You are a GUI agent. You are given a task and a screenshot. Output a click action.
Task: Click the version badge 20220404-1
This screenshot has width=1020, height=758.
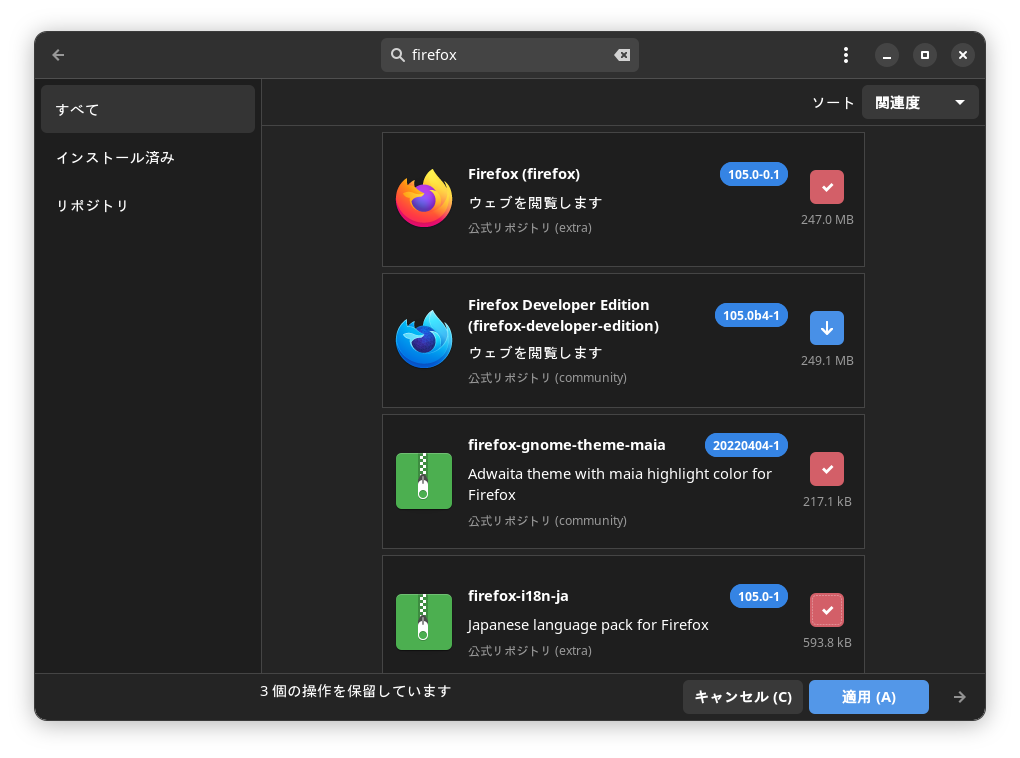746,446
